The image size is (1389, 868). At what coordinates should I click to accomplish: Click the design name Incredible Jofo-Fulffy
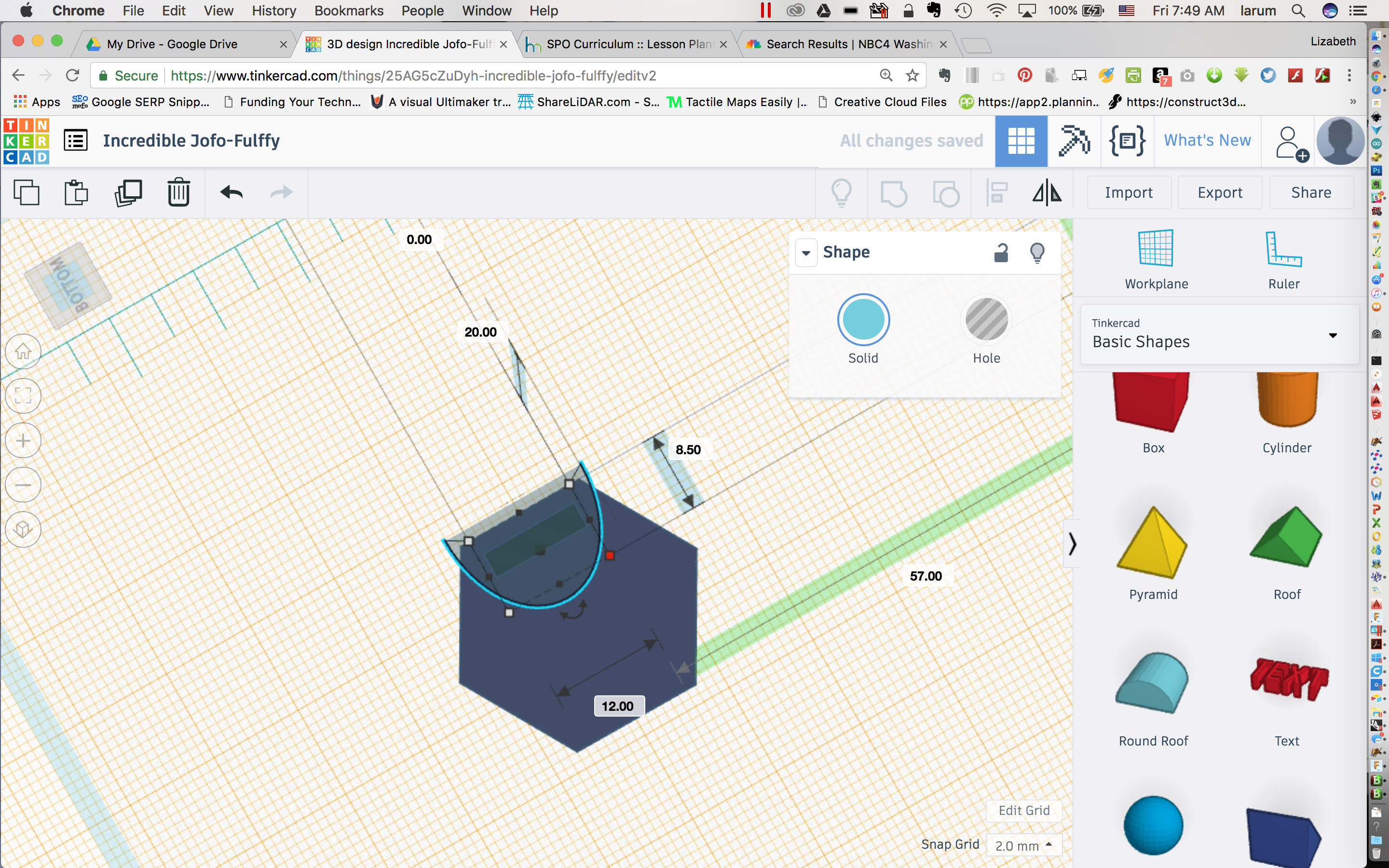pyautogui.click(x=191, y=141)
